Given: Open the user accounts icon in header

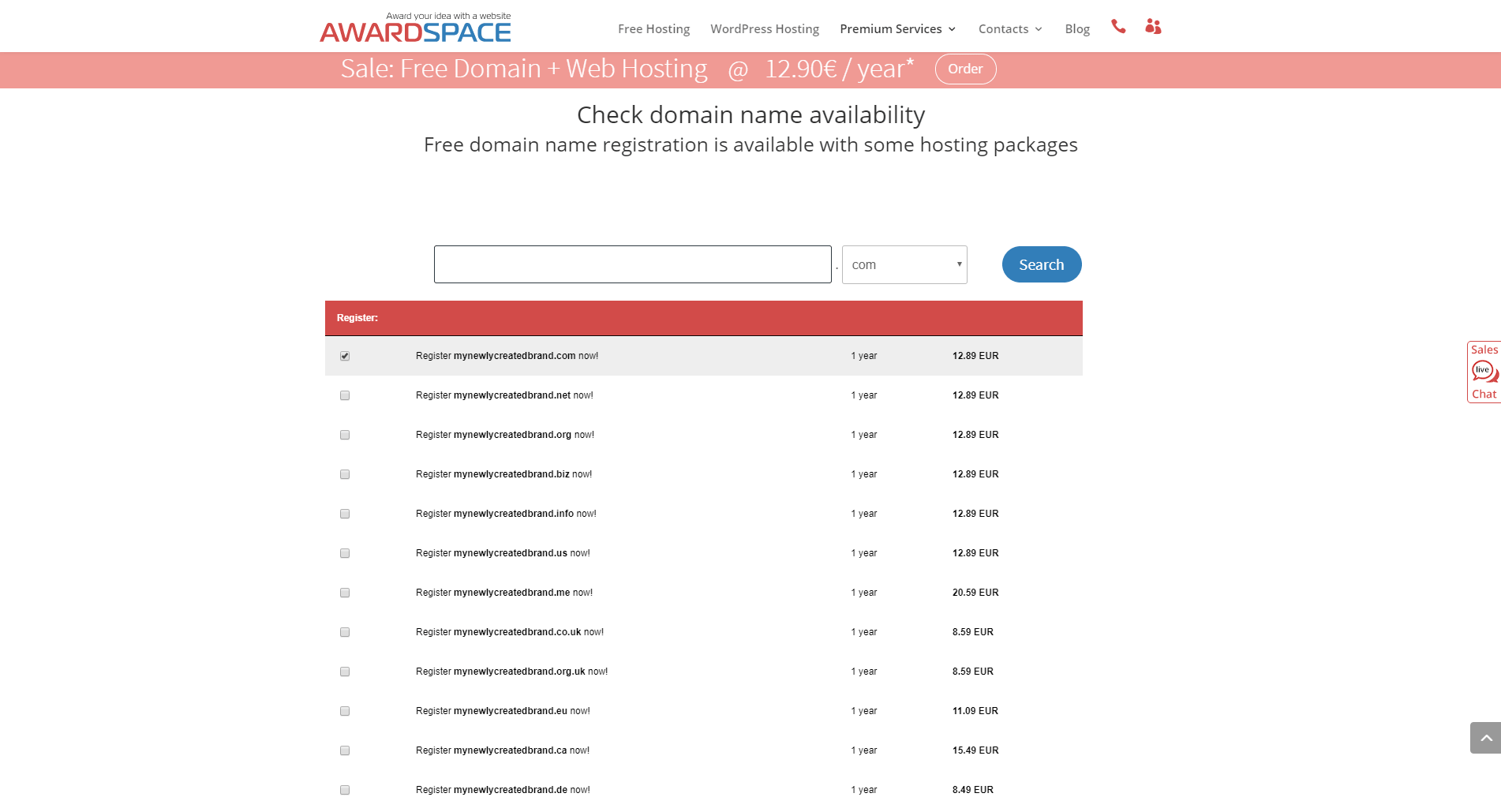Looking at the screenshot, I should click(x=1153, y=27).
